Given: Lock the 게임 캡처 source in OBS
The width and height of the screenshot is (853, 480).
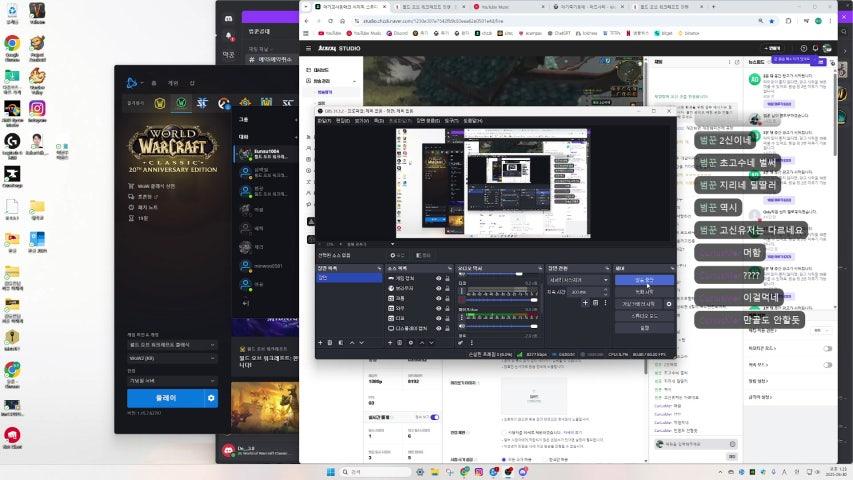Looking at the screenshot, I should (x=447, y=278).
